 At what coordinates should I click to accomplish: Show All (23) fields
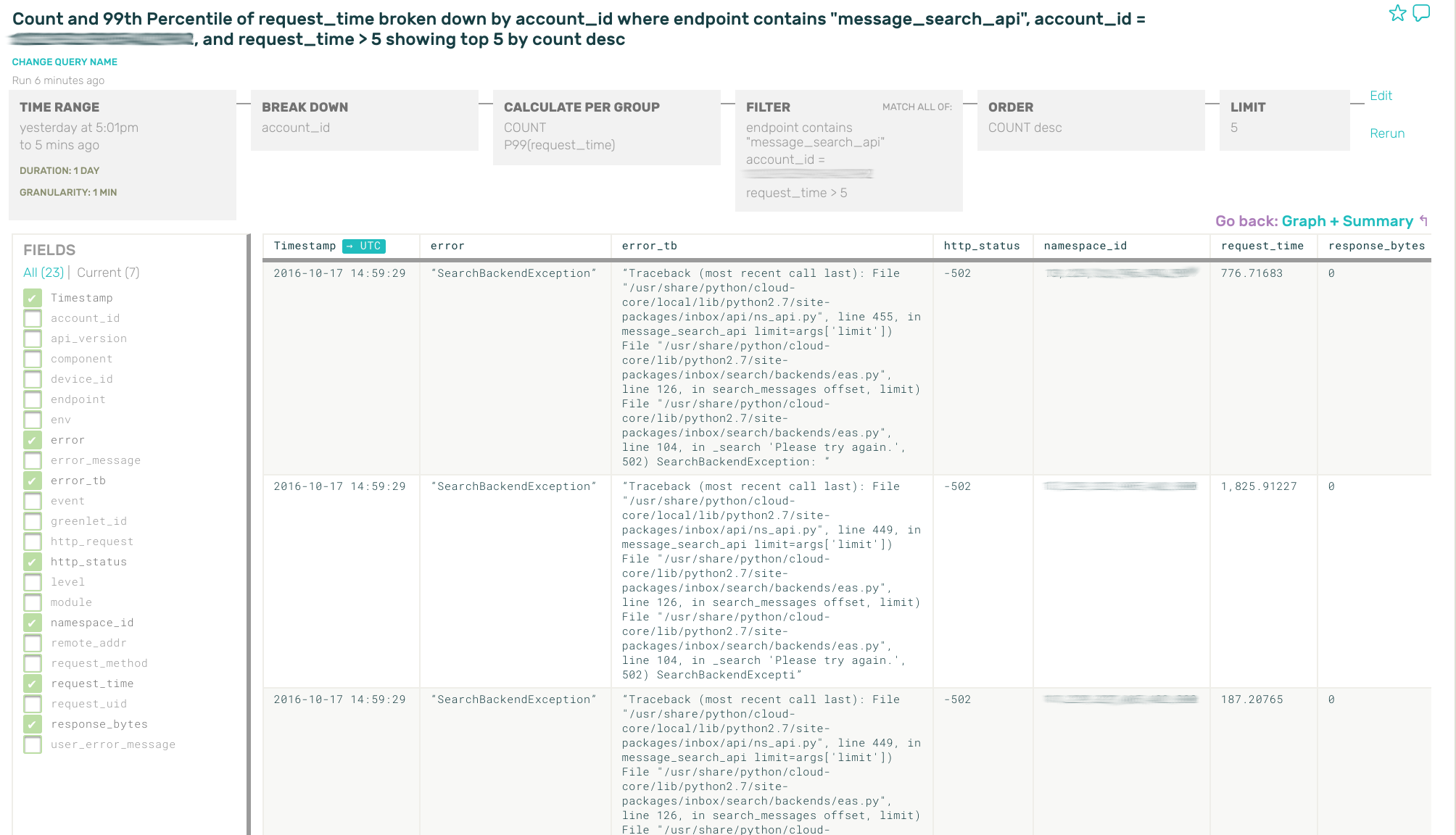tap(43, 273)
